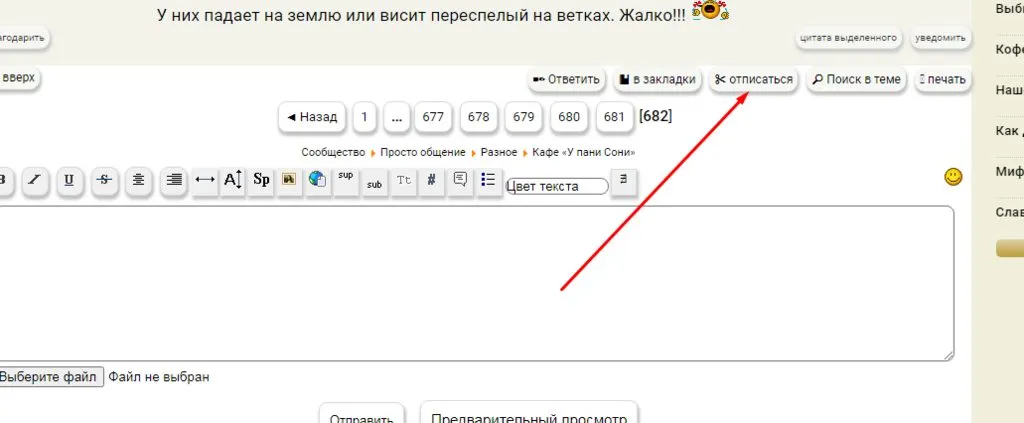This screenshot has width=1024, height=423.
Task: Open the smiley emoticon picker
Action: pos(953,177)
